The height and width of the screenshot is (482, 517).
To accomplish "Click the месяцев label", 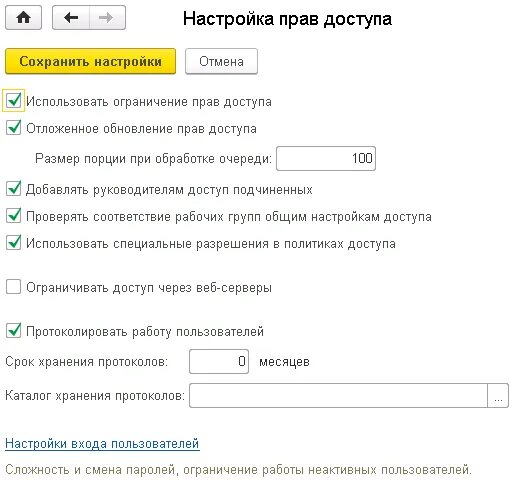I will pyautogui.click(x=284, y=362).
